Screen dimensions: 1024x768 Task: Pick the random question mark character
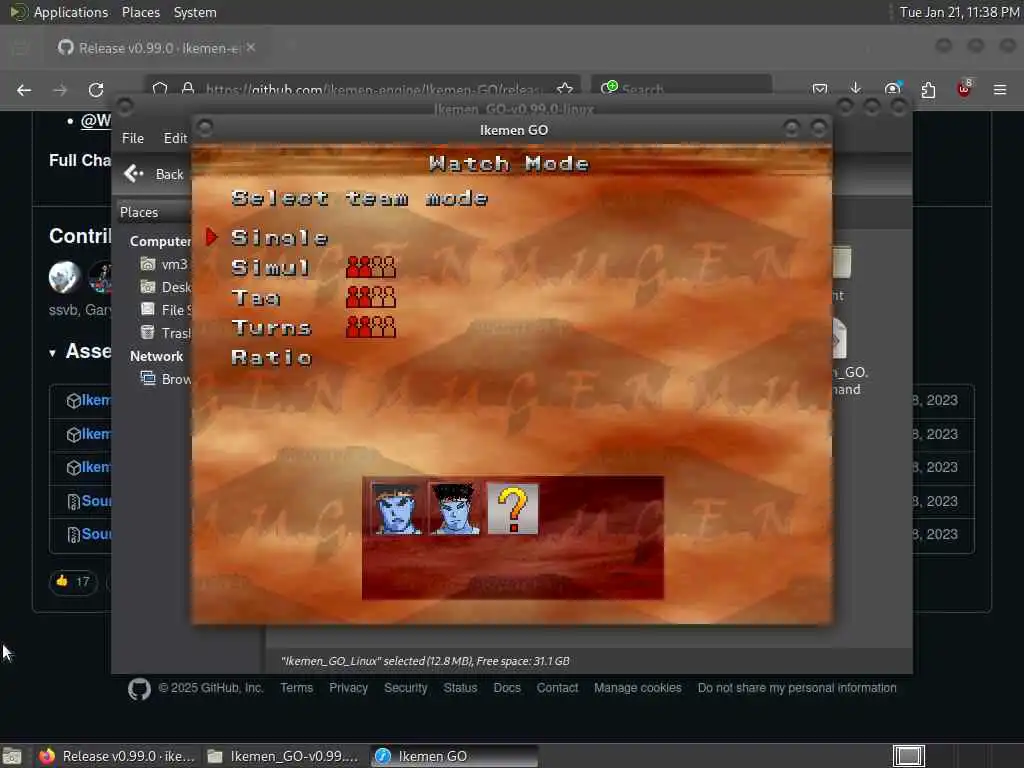click(x=513, y=508)
